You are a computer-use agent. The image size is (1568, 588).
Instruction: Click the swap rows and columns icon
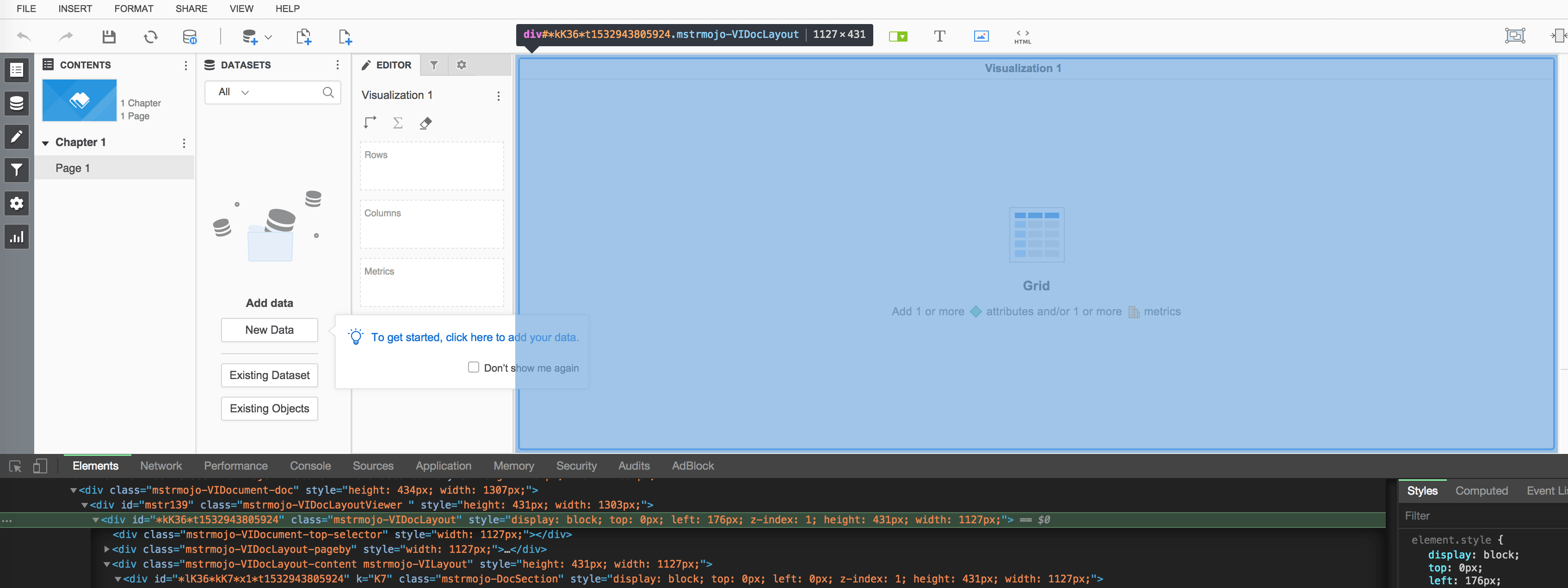(x=370, y=123)
